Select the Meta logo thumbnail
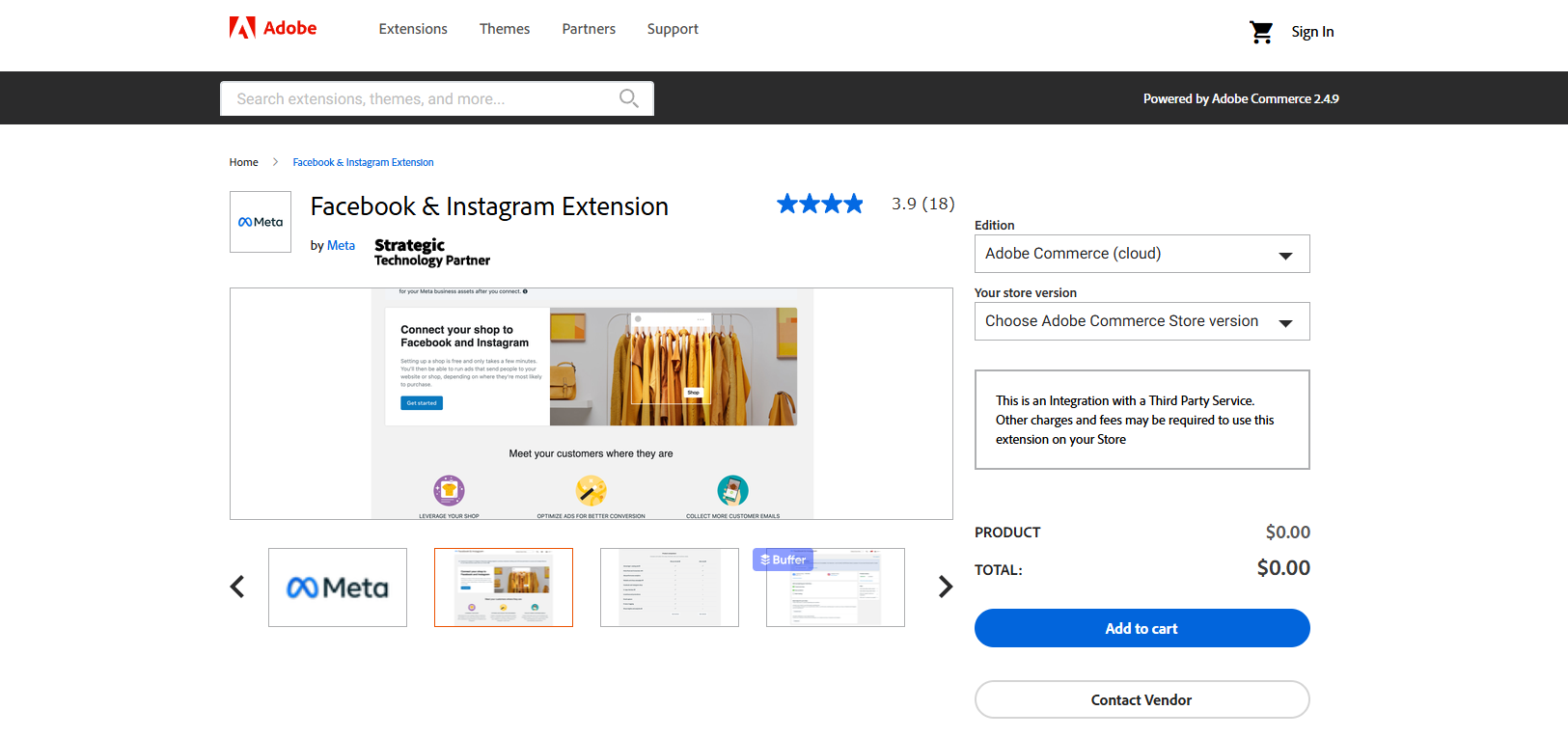Screen dimensions: 1568x738 pyautogui.click(x=338, y=588)
